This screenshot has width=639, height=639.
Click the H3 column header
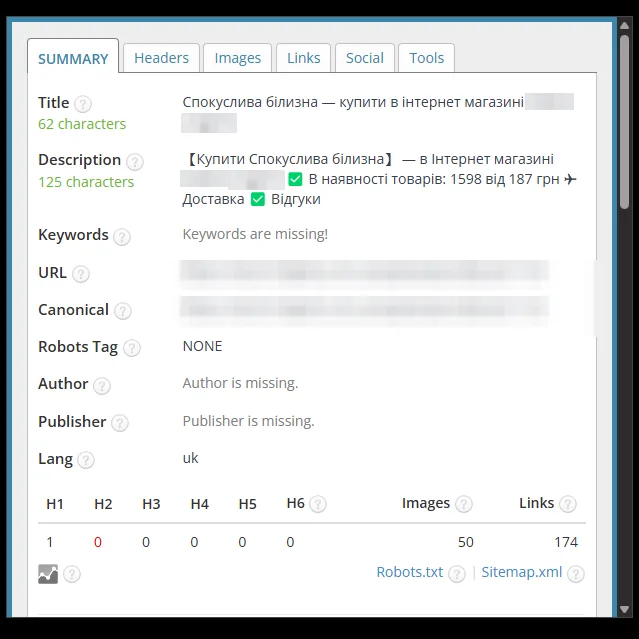click(151, 504)
